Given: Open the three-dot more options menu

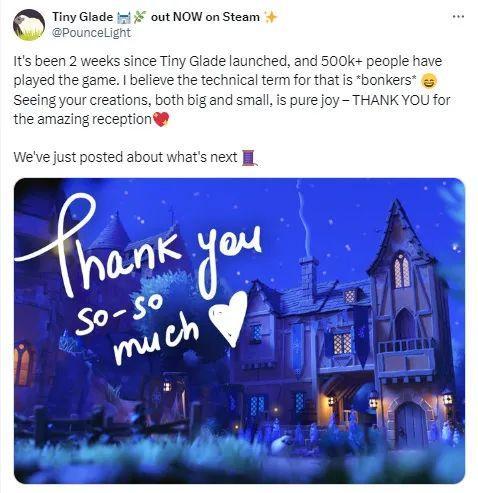Looking at the screenshot, I should 458,16.
